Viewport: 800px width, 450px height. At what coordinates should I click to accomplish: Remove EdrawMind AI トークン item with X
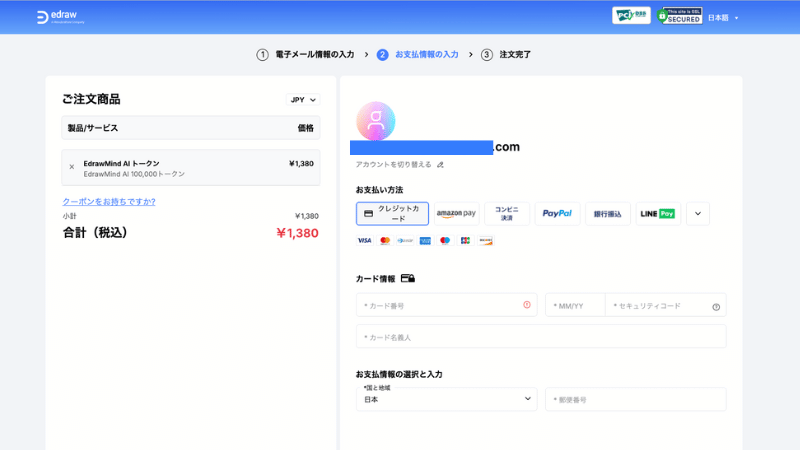point(72,167)
